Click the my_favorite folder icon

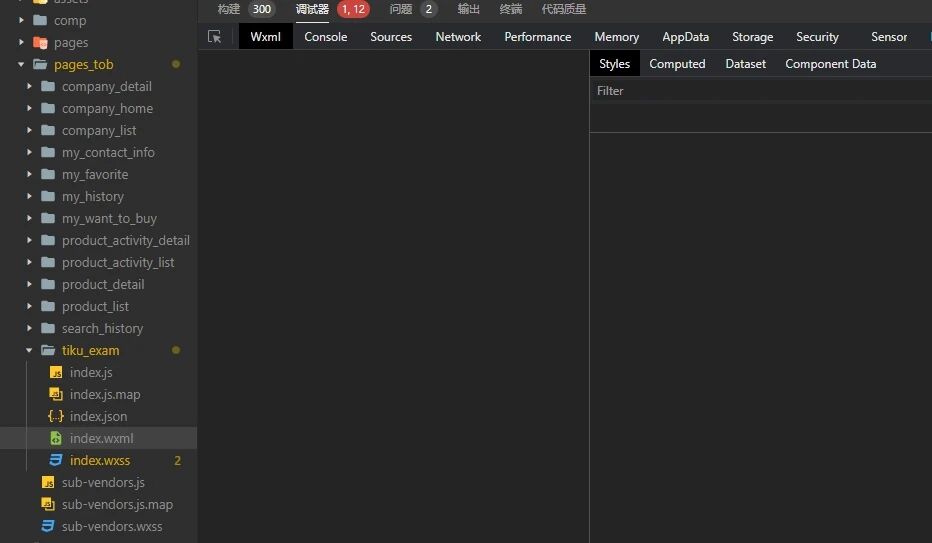[48, 174]
